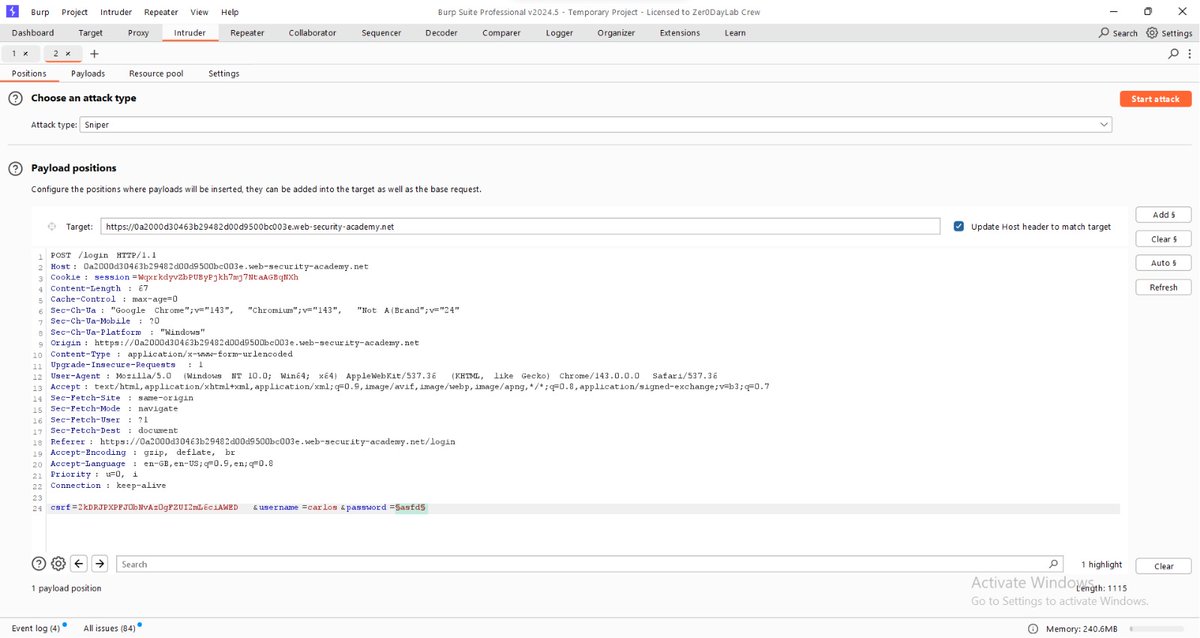Click the Clear § button

pos(1164,239)
